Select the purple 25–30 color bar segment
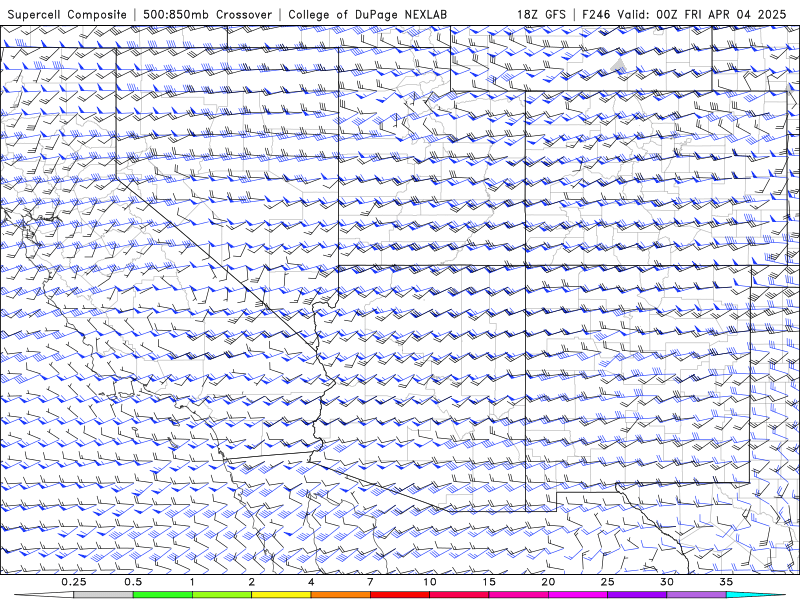The width and height of the screenshot is (800, 600). pyautogui.click(x=637, y=595)
